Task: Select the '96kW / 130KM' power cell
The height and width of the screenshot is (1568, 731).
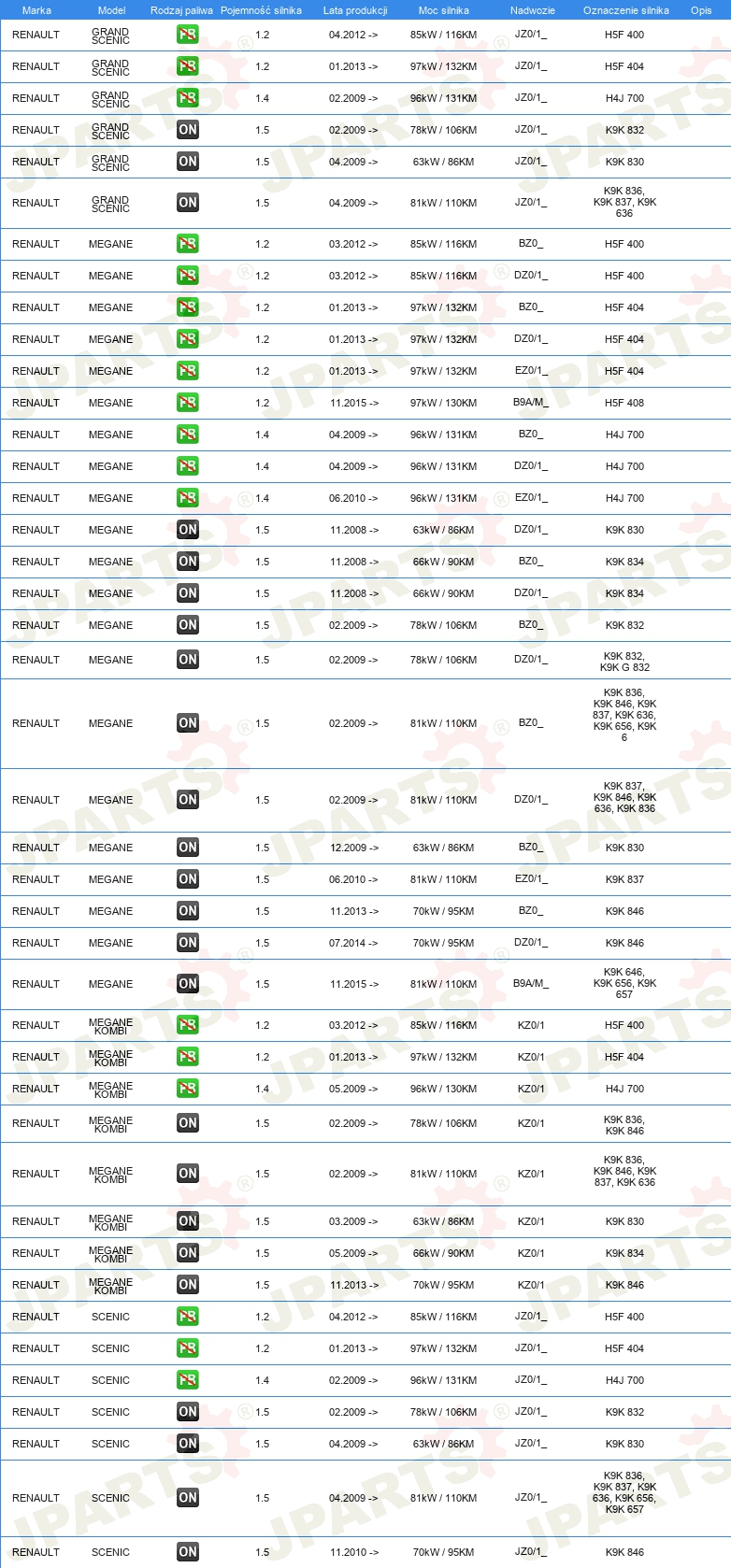Action: (443, 1089)
